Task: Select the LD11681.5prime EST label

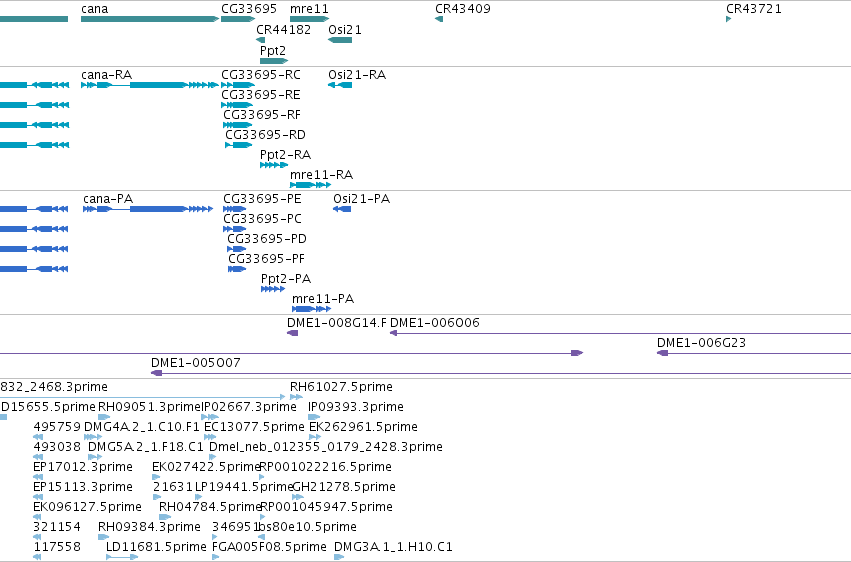Action: pos(156,547)
